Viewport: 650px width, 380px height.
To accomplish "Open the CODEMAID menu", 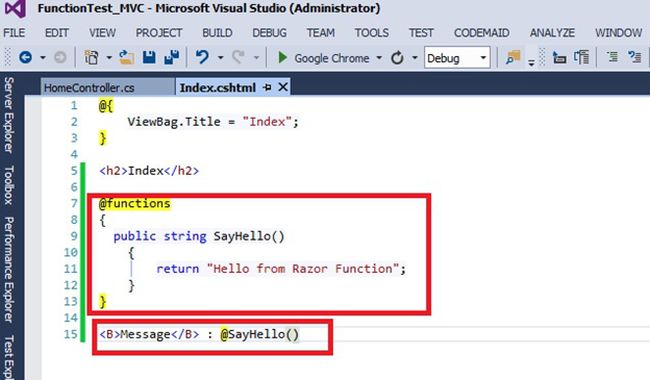I will 482,33.
